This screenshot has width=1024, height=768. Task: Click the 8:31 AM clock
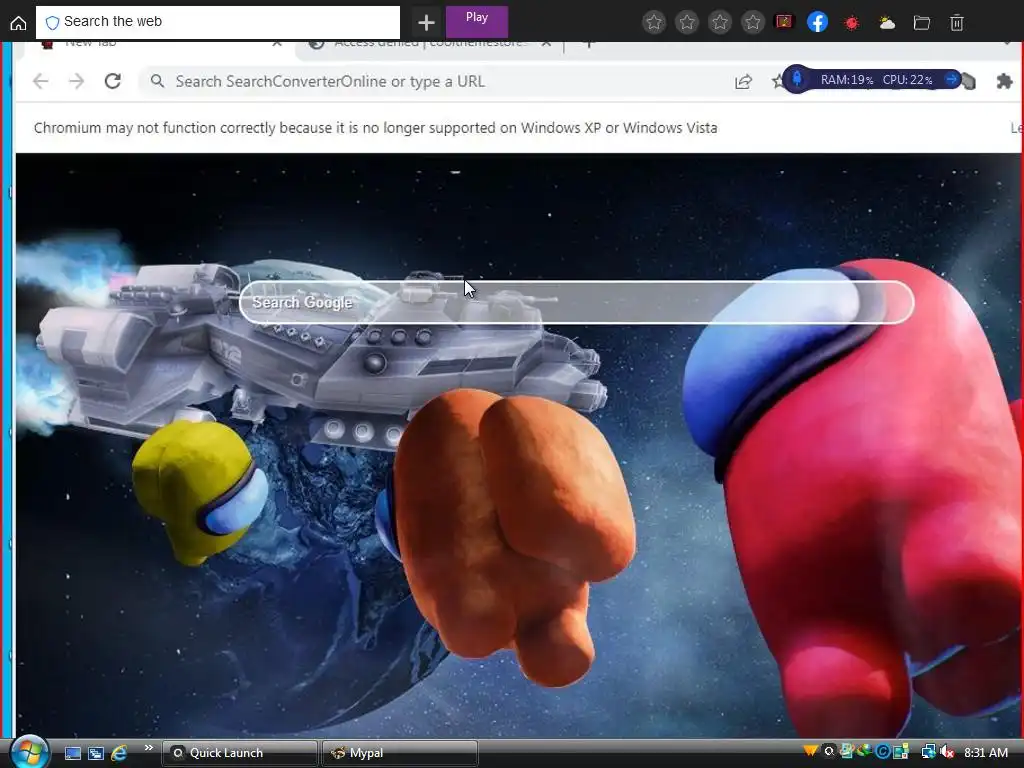pos(985,753)
